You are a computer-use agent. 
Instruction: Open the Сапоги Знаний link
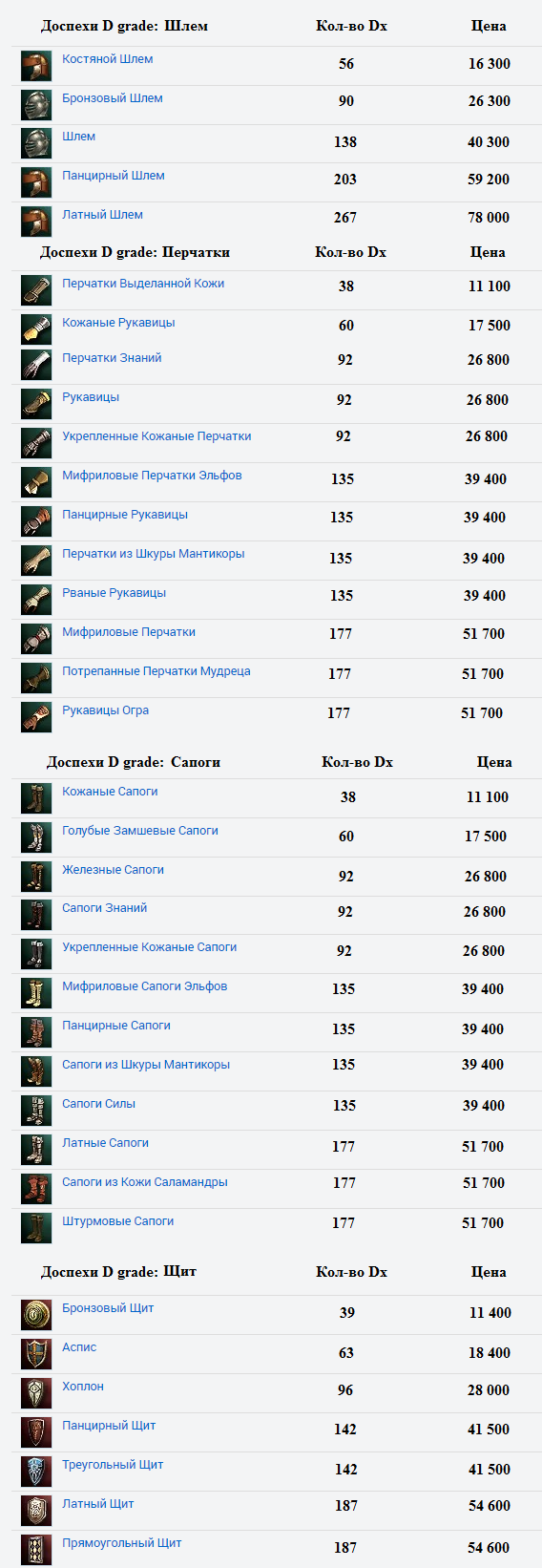point(104,908)
